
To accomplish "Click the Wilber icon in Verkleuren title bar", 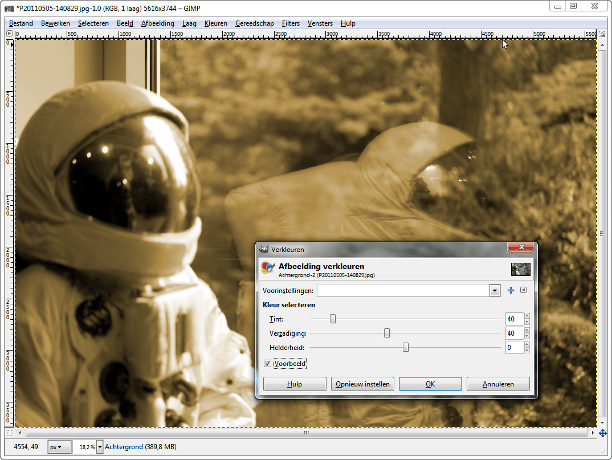I will (x=263, y=249).
